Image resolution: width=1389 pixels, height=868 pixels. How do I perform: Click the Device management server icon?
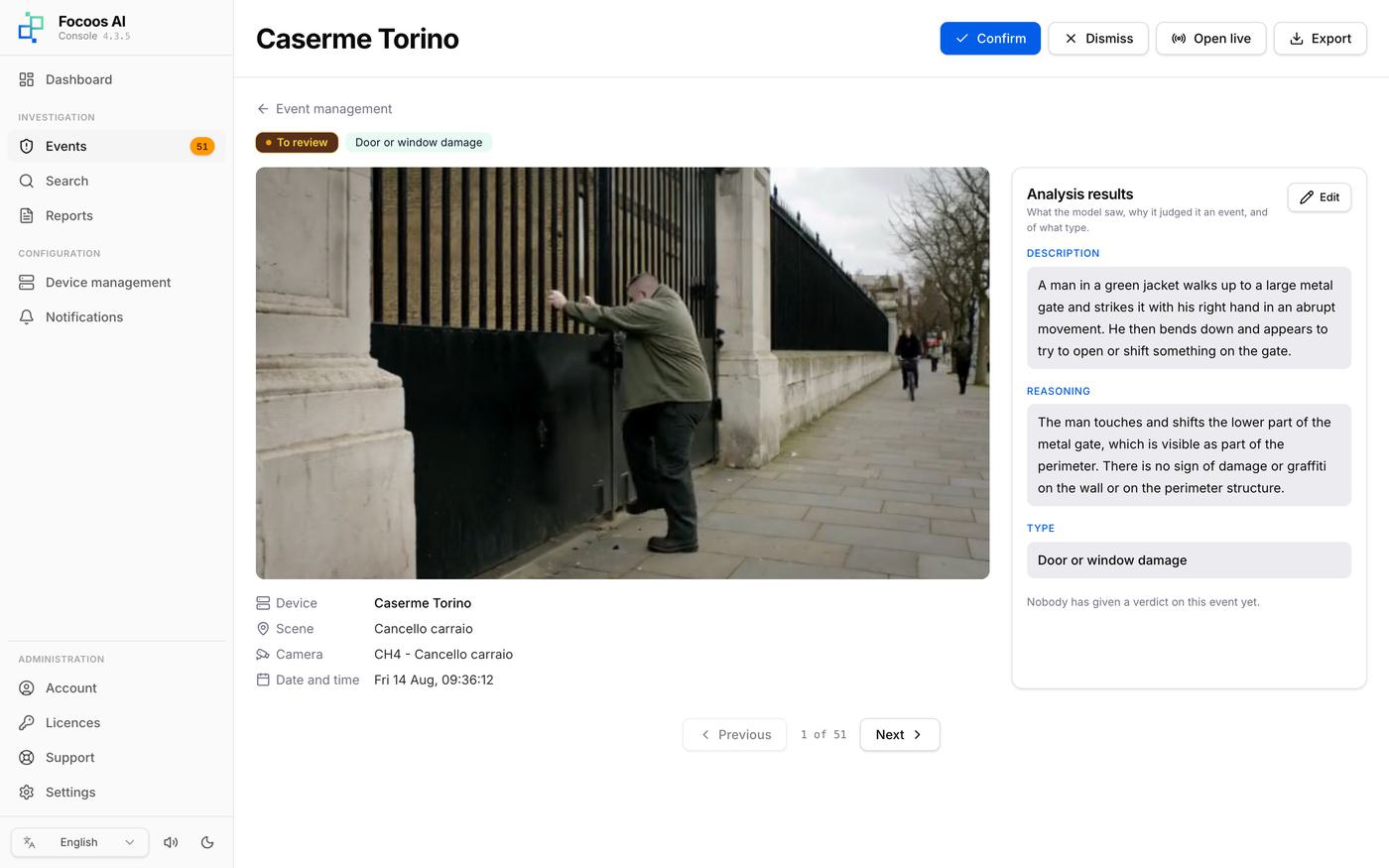coord(27,283)
